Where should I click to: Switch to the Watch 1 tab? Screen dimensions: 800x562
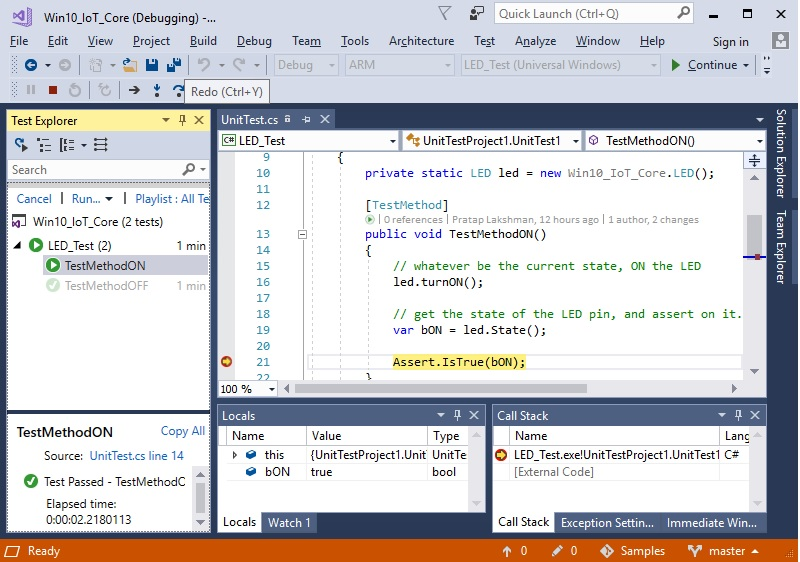[288, 522]
